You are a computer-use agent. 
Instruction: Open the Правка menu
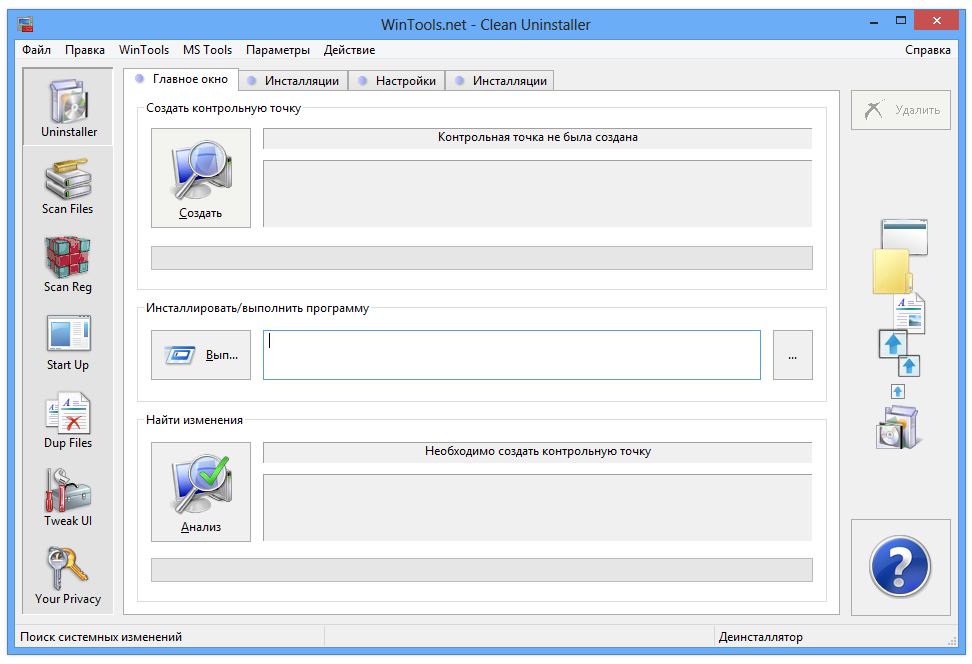[85, 50]
